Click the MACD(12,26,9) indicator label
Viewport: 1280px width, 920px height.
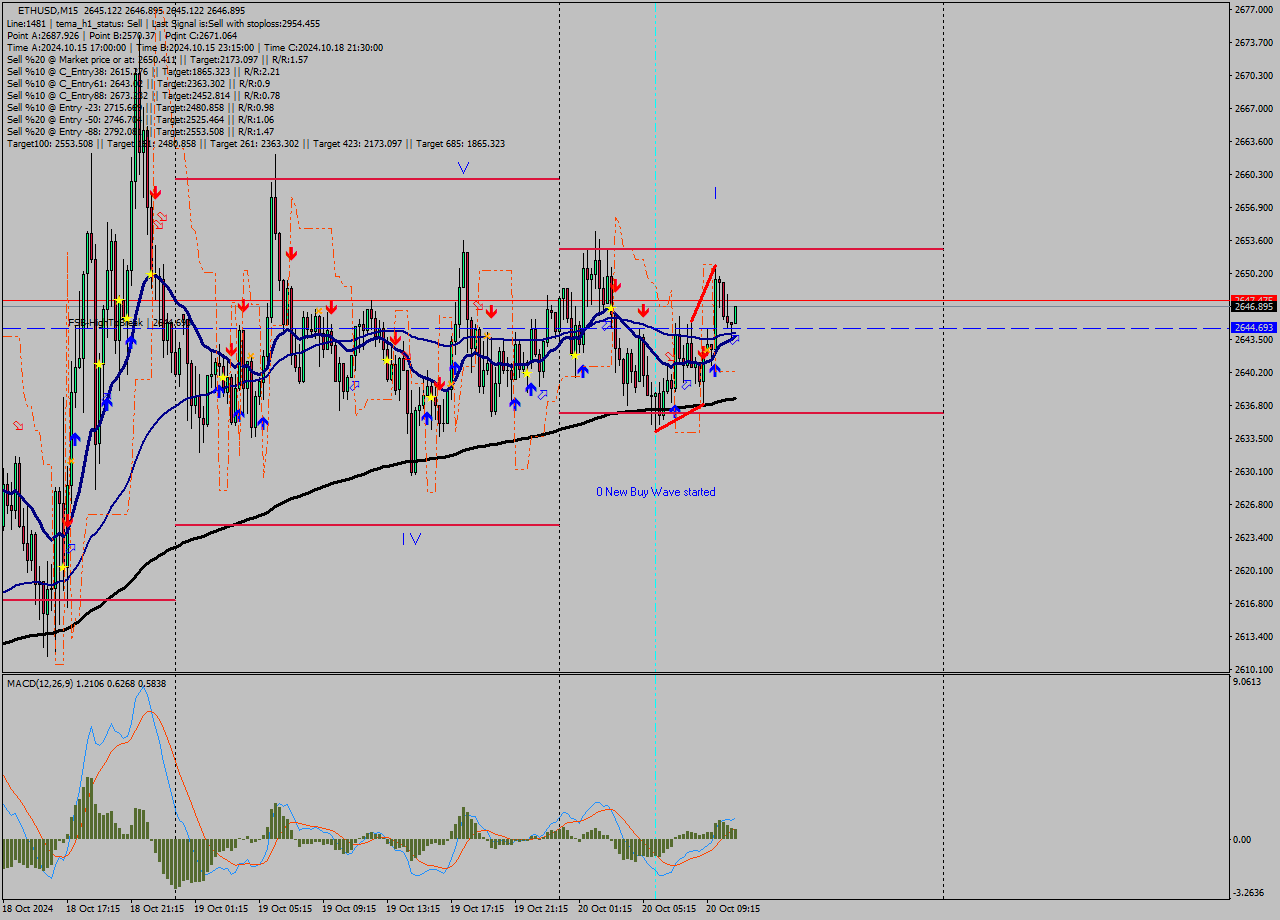click(x=87, y=683)
